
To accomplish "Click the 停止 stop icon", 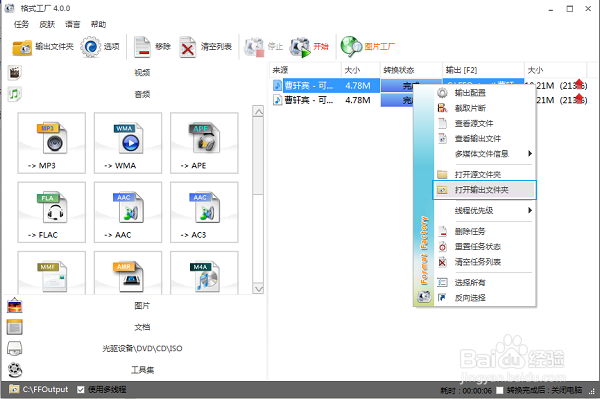I will click(x=254, y=47).
